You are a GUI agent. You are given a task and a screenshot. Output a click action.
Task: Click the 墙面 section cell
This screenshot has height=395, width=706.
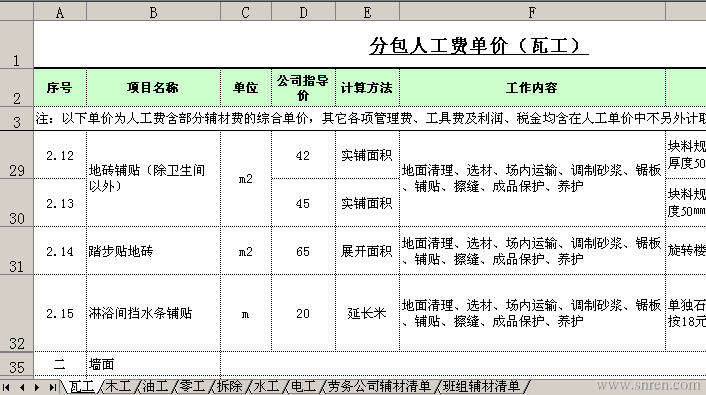[x=154, y=364]
